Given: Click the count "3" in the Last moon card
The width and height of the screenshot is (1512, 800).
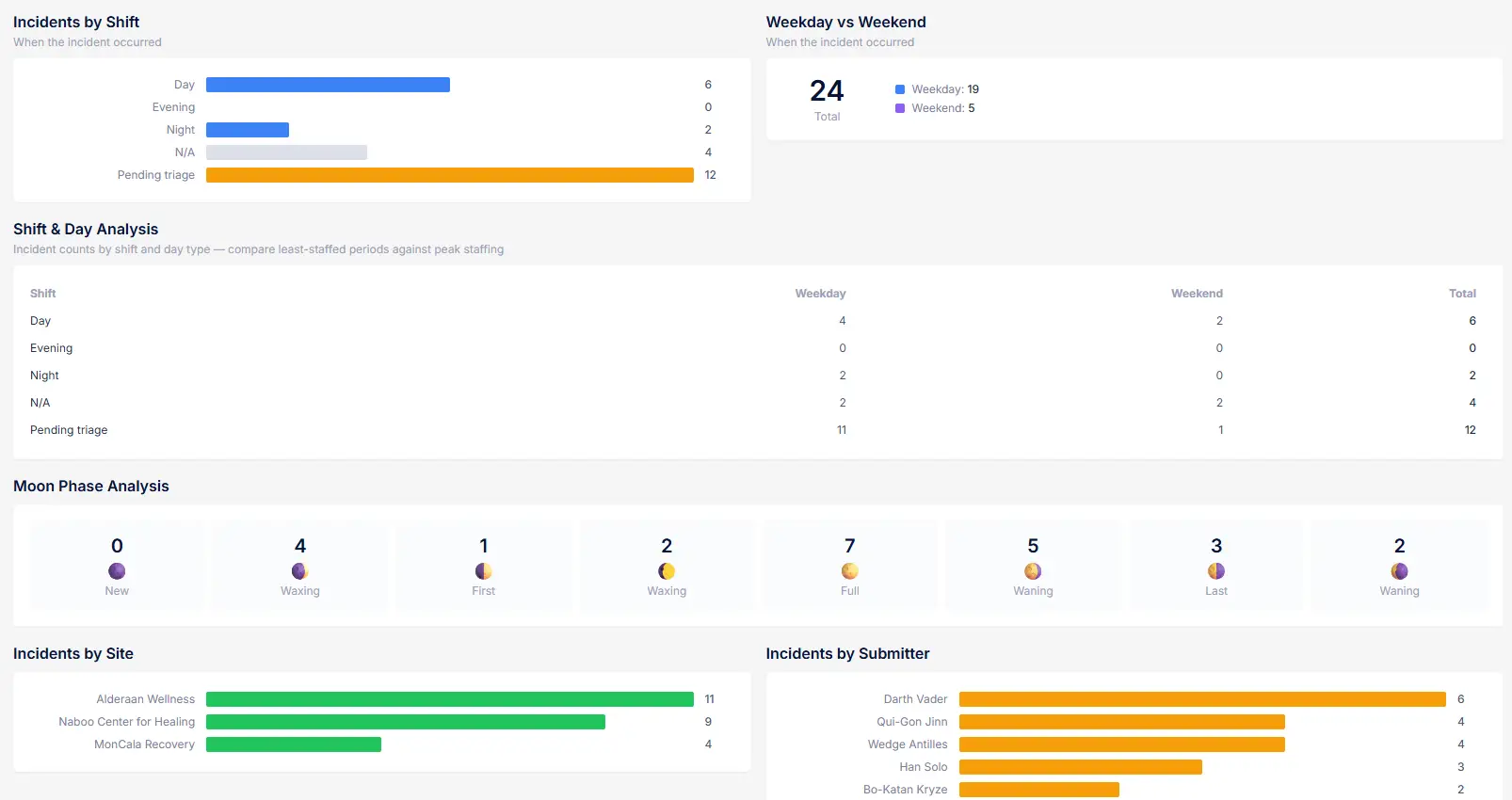Looking at the screenshot, I should (x=1216, y=546).
